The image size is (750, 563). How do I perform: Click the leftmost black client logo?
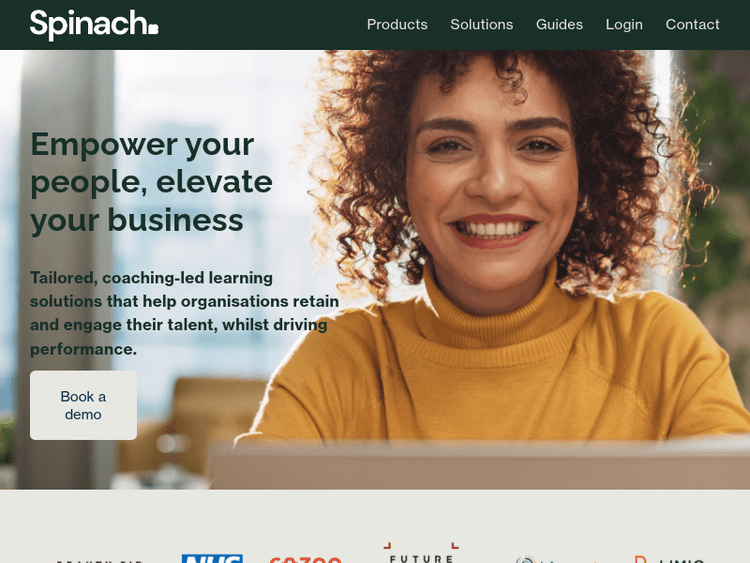click(x=99, y=561)
